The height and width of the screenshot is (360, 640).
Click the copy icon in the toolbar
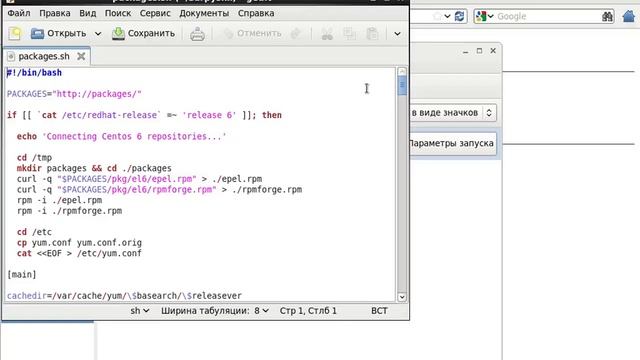[349, 34]
